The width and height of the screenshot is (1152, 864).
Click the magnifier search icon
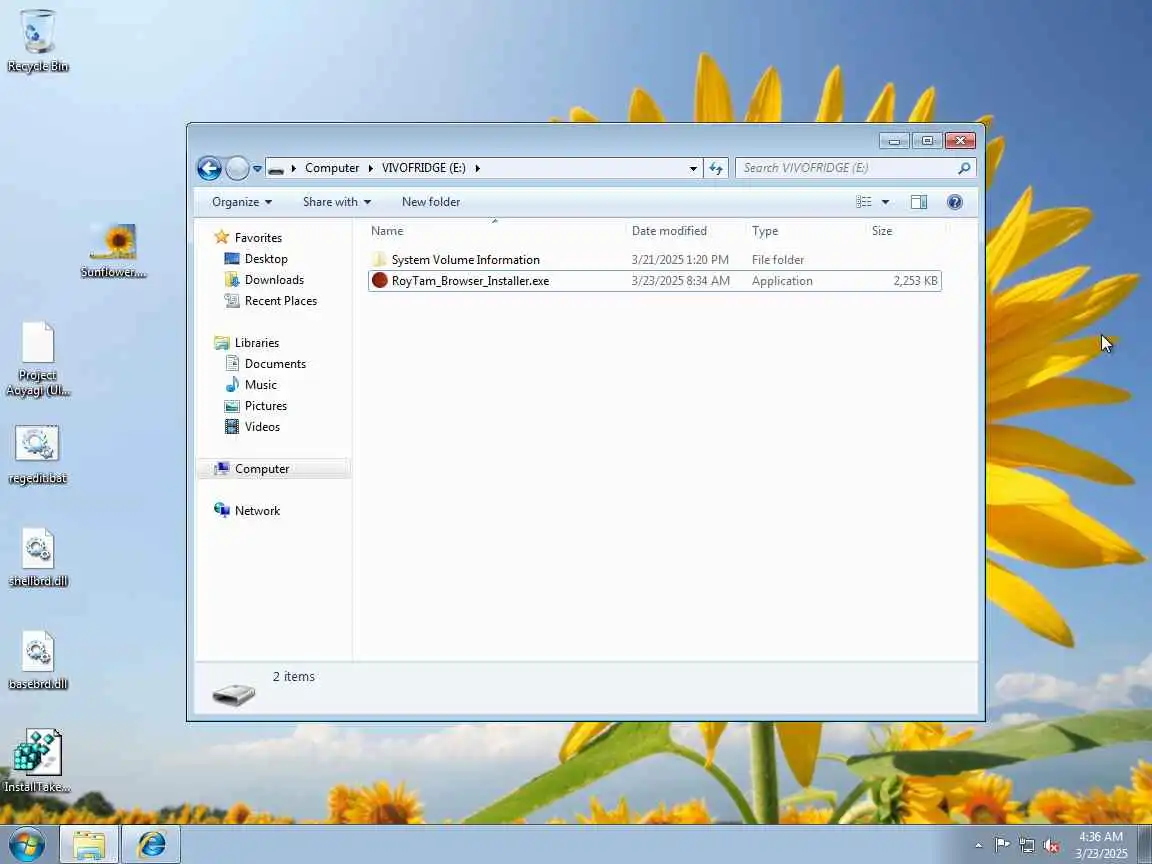(x=965, y=168)
